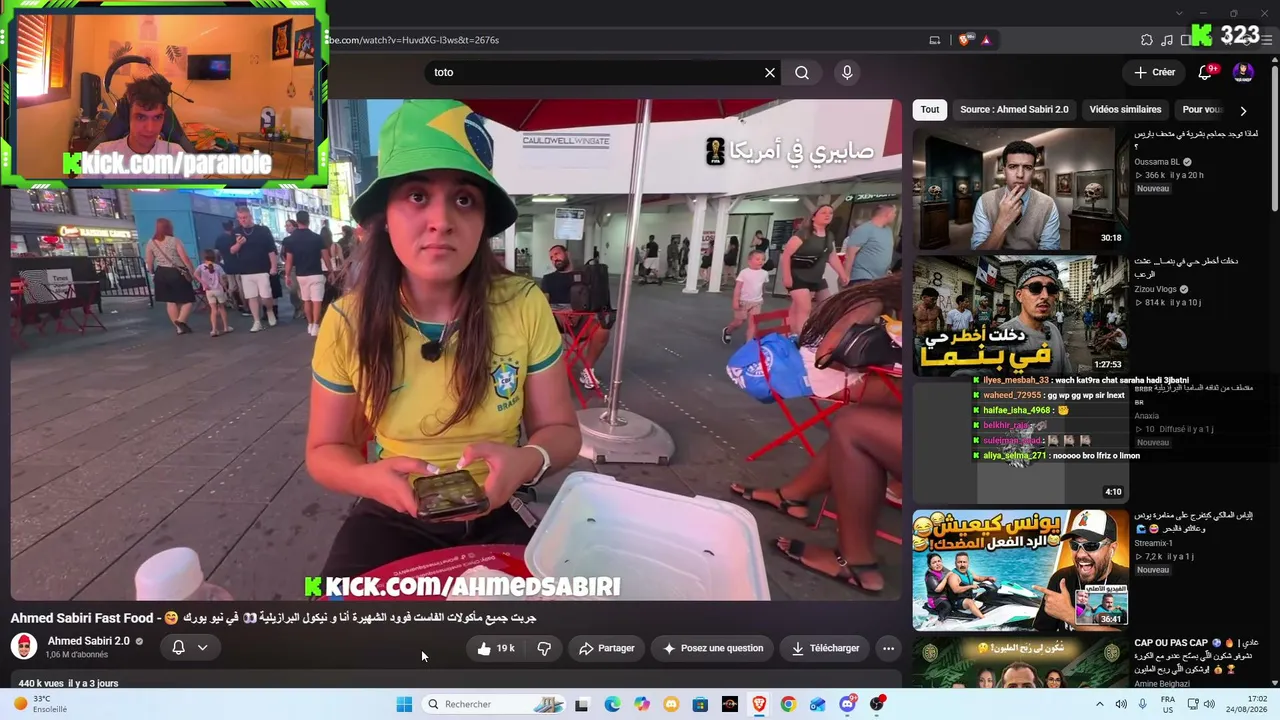Open the media control music note icon
This screenshot has height=720, width=1280.
(1167, 40)
